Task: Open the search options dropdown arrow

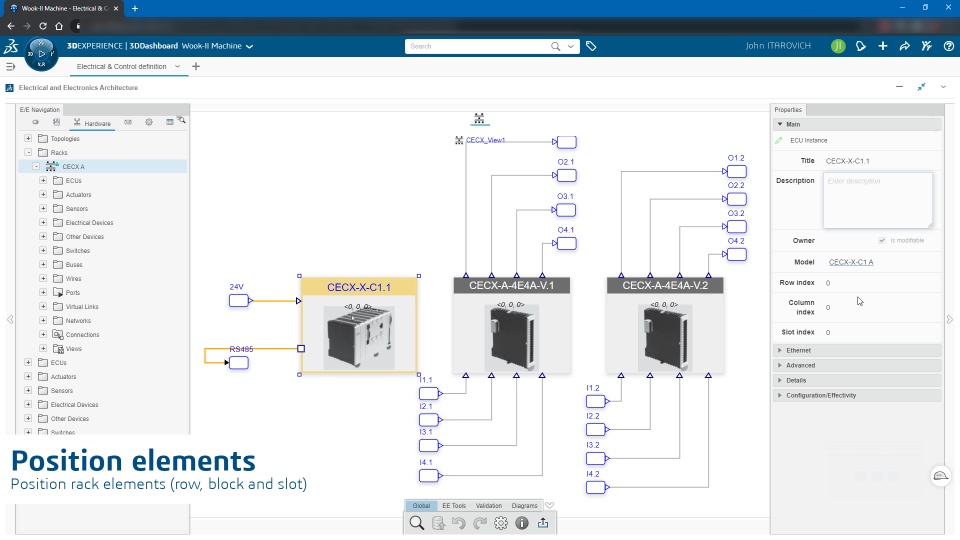Action: coord(571,46)
